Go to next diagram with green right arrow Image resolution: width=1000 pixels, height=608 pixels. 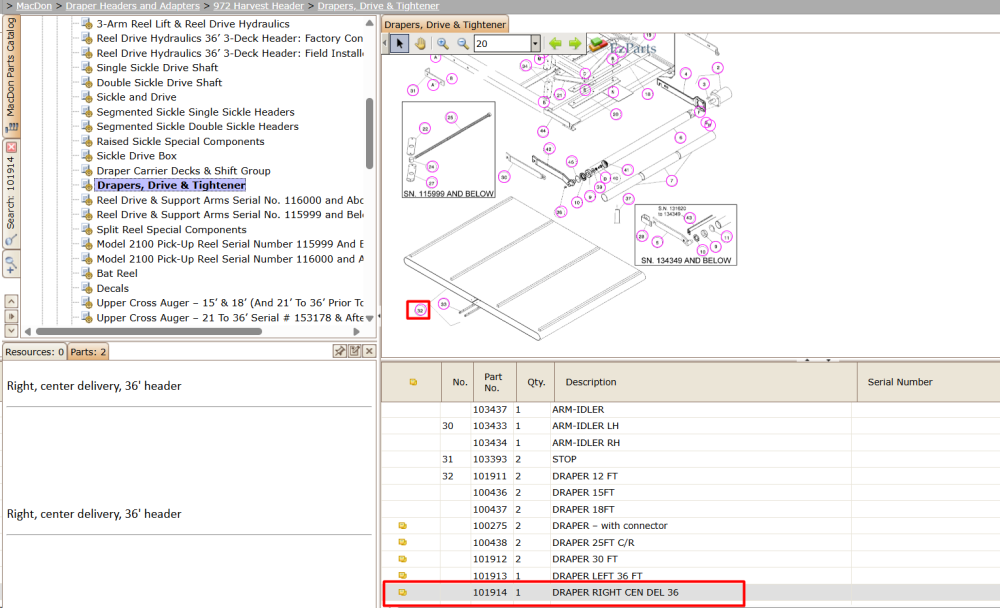point(575,43)
